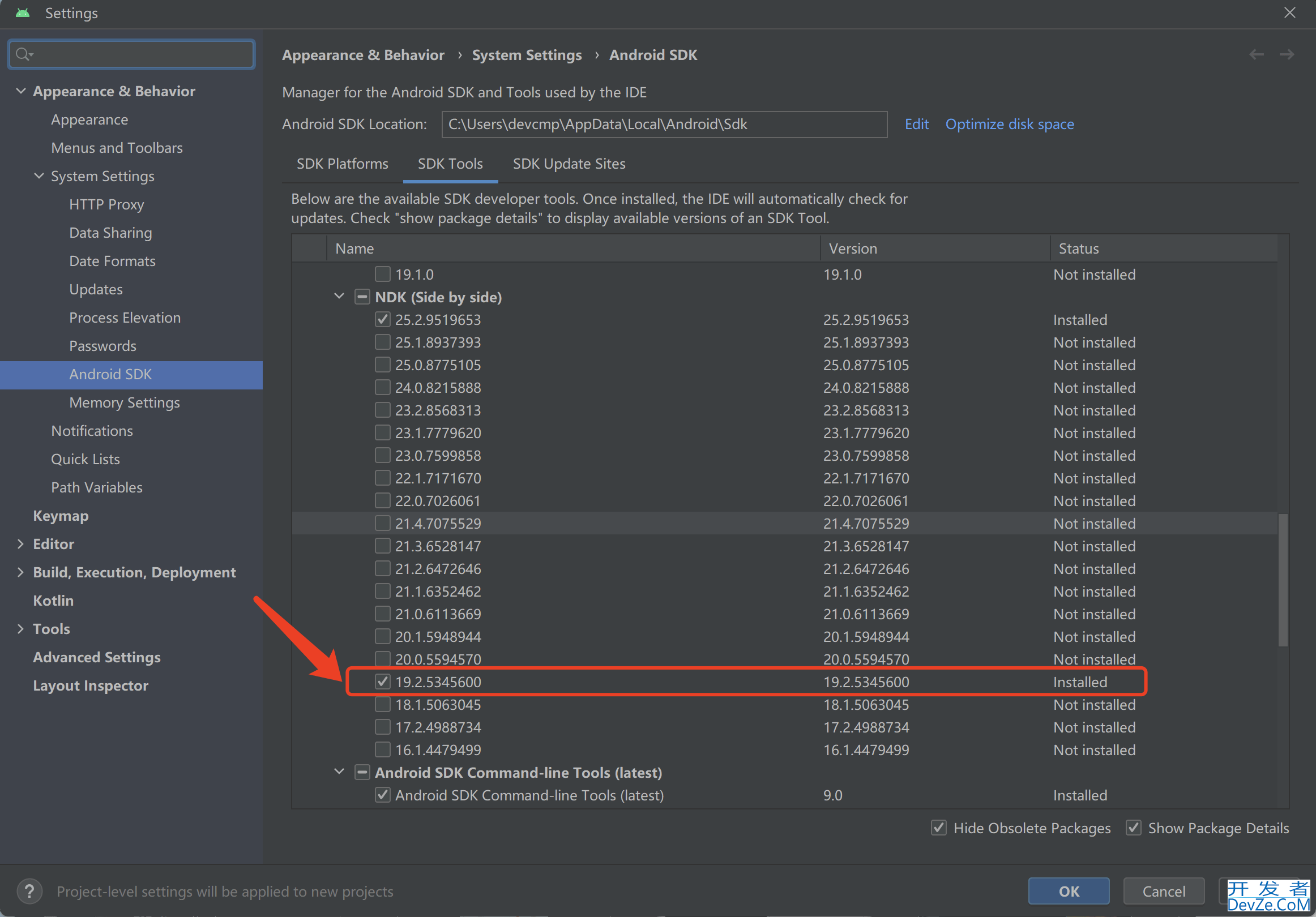Image resolution: width=1316 pixels, height=917 pixels.
Task: Open Menus and Toolbars settings
Action: (x=117, y=148)
